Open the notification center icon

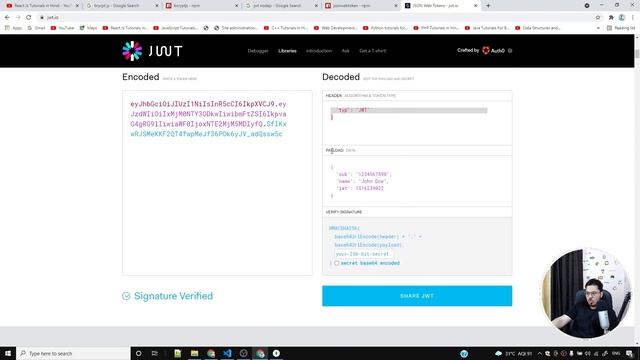click(629, 353)
